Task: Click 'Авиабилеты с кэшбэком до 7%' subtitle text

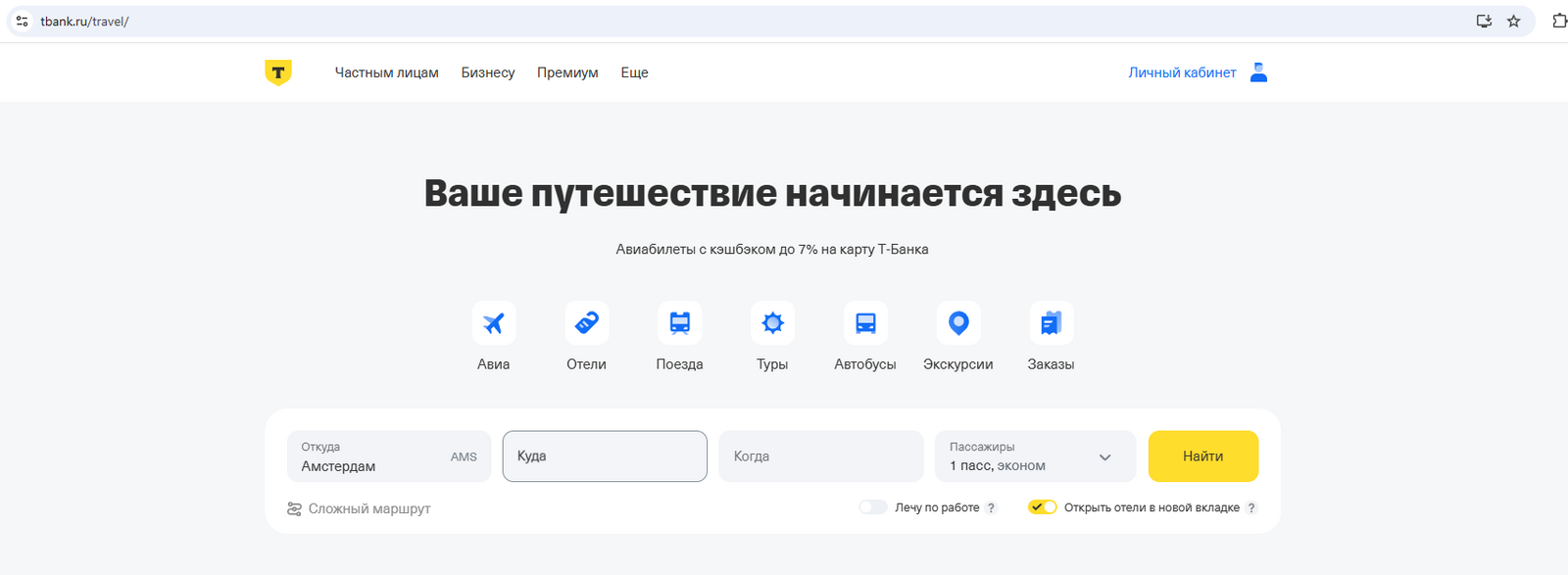Action: (x=772, y=249)
